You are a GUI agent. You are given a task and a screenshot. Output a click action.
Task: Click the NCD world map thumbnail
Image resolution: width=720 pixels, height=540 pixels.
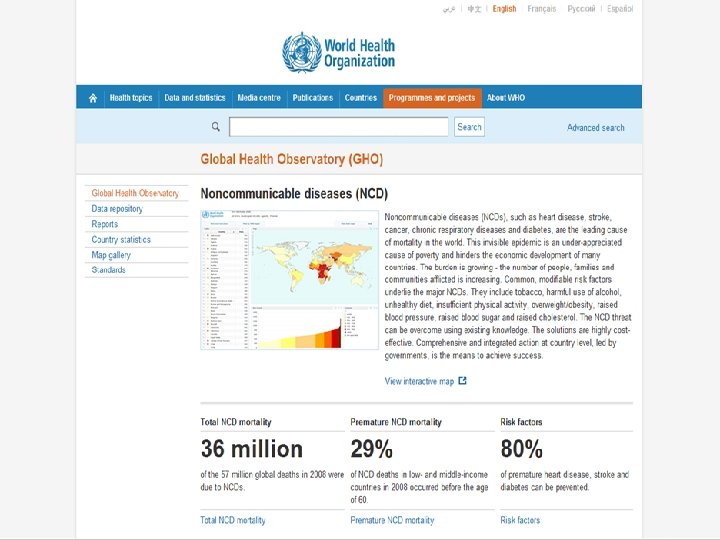point(289,280)
